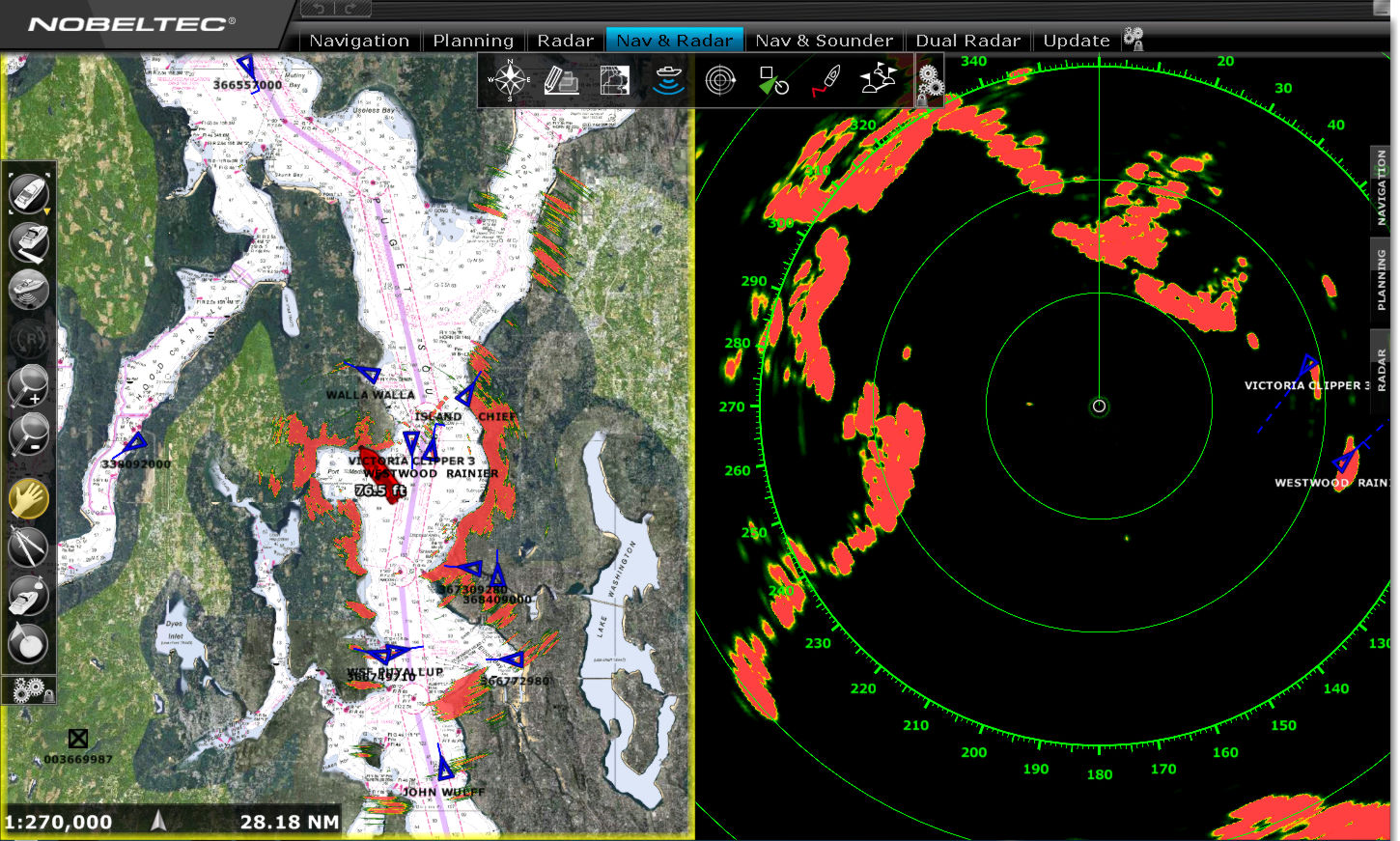Viewport: 1400px width, 841px height.
Task: Select the mark buoy tool
Action: pos(29,642)
